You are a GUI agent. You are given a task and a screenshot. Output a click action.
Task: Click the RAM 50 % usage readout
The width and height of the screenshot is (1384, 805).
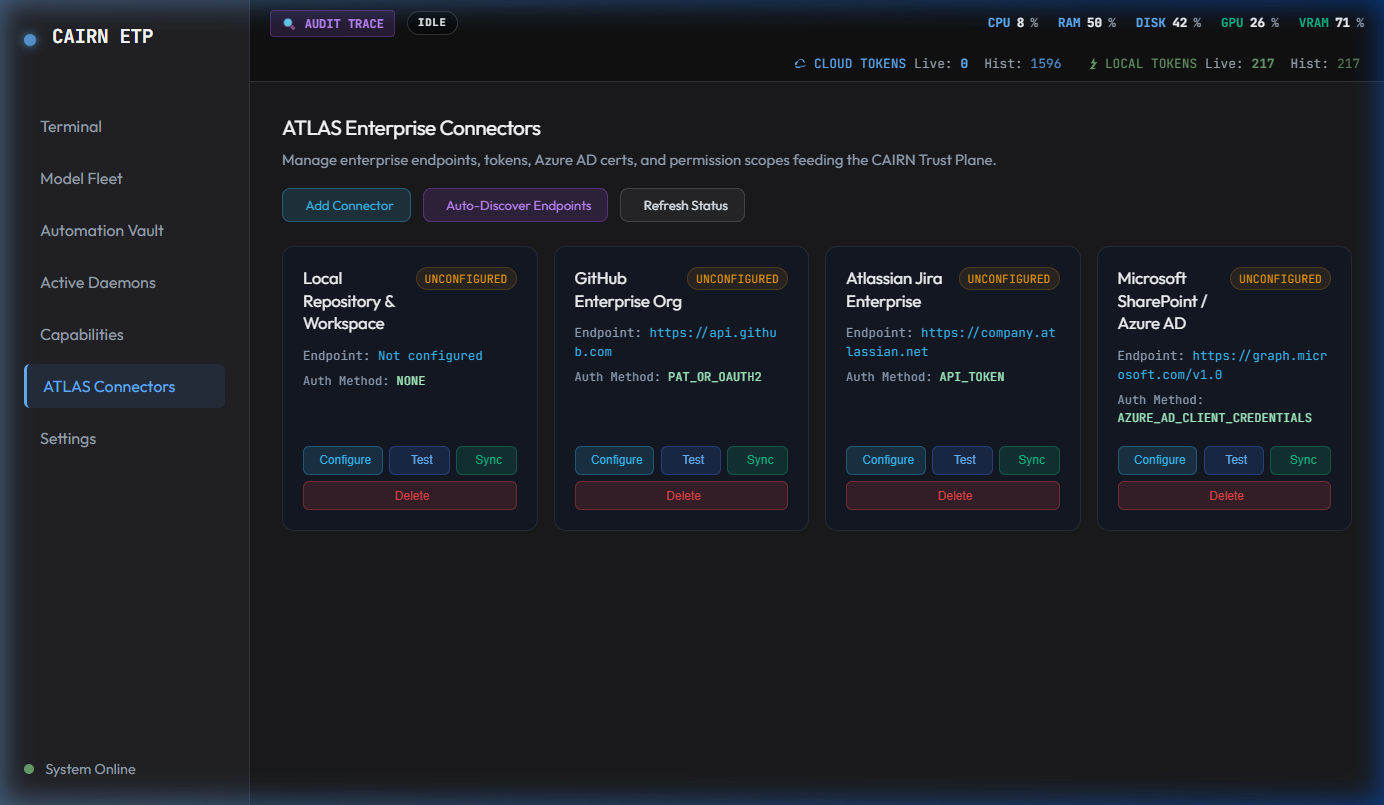point(1087,23)
